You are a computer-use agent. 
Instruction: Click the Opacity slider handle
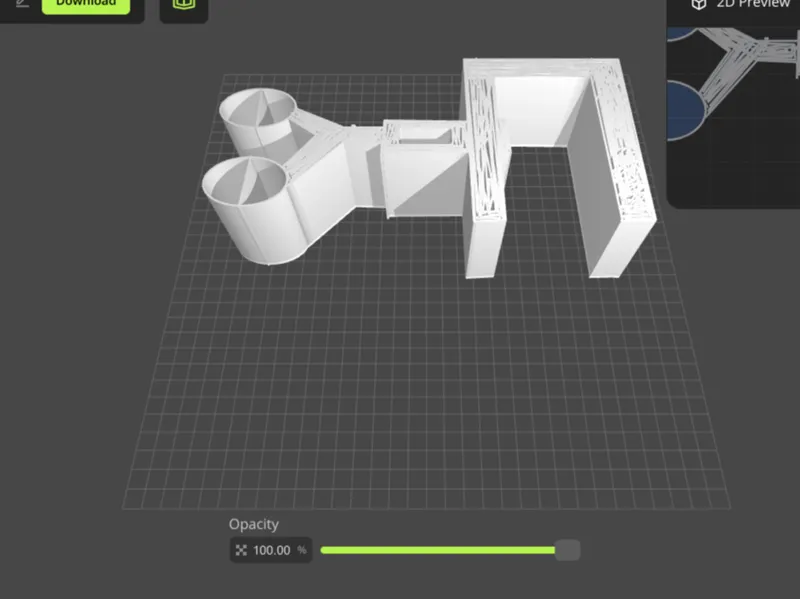coord(567,550)
